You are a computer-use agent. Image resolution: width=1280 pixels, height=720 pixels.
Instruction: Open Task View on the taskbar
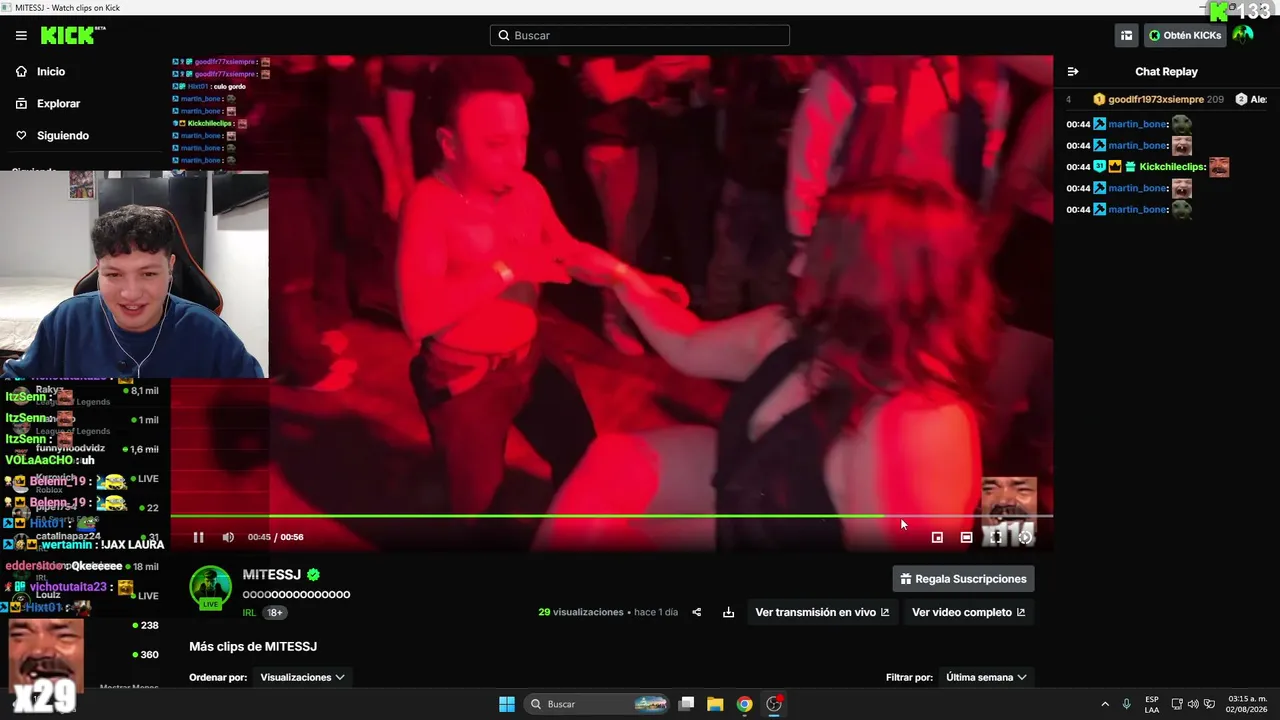686,704
